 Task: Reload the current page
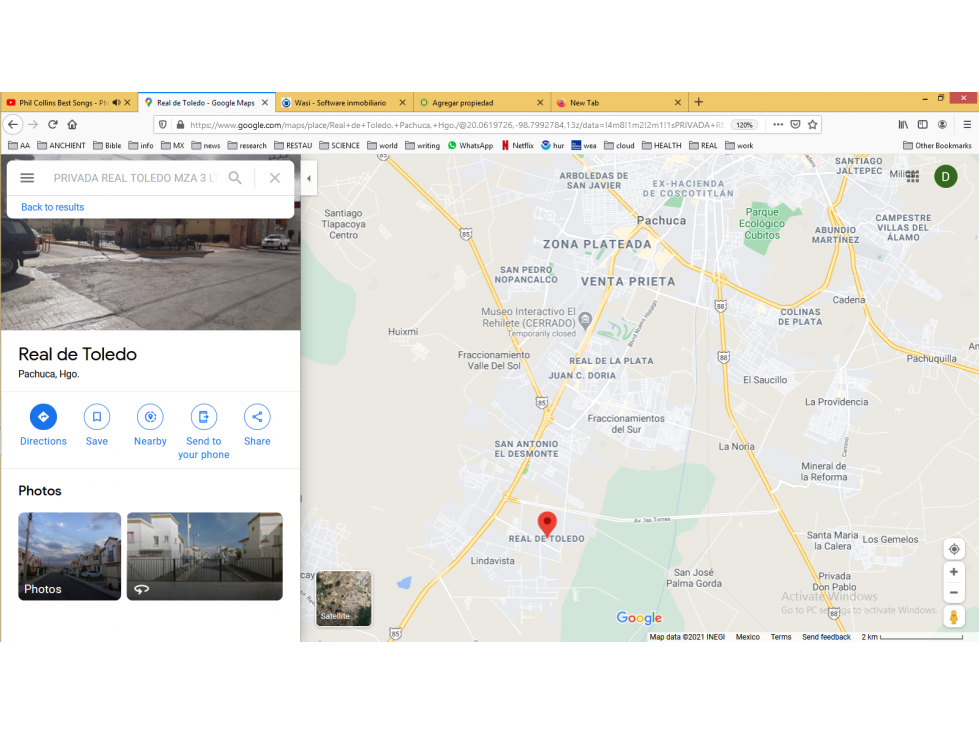53,124
